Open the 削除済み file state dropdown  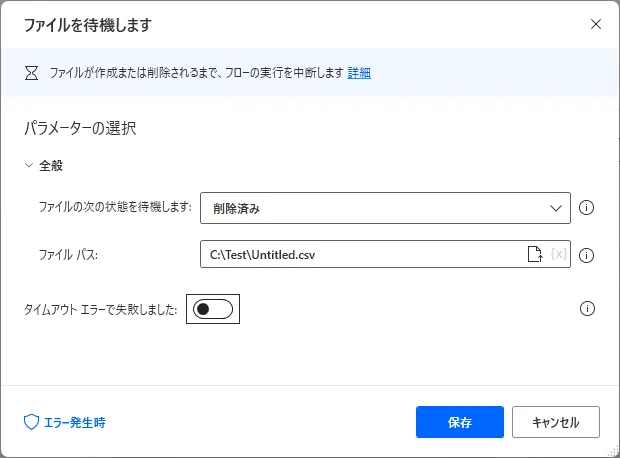tap(385, 208)
